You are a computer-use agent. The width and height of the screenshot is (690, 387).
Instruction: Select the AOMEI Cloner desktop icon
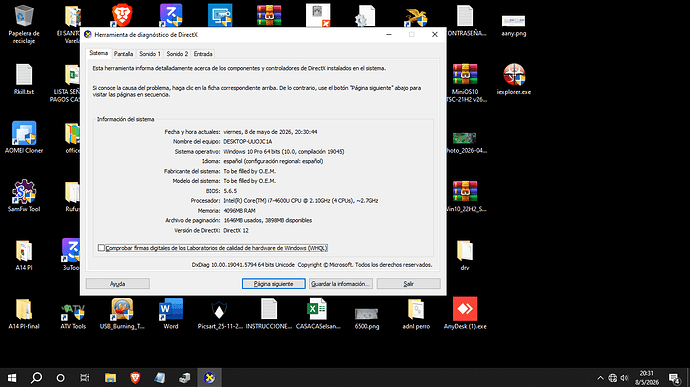point(24,137)
